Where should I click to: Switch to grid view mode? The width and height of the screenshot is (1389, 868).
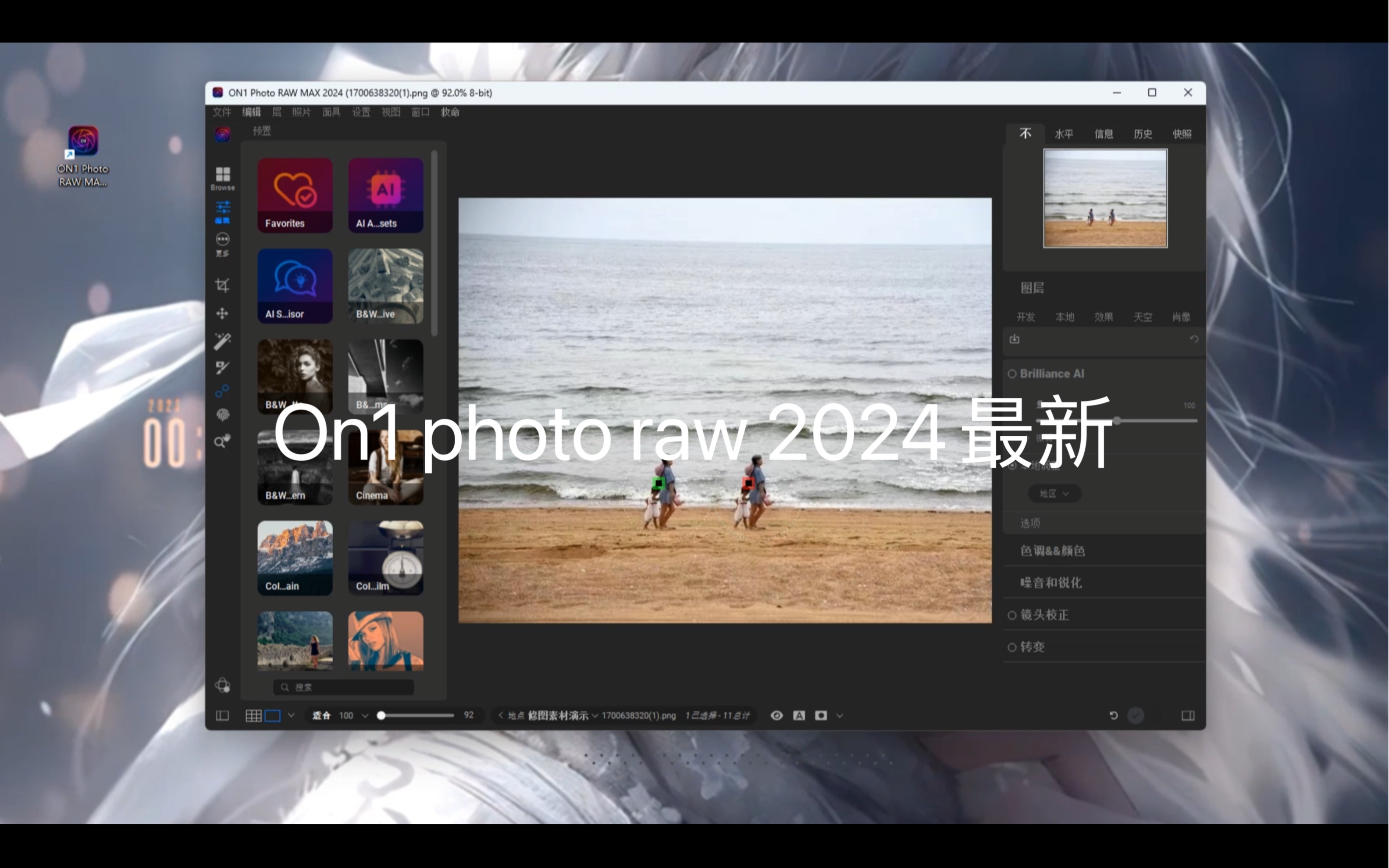(253, 715)
